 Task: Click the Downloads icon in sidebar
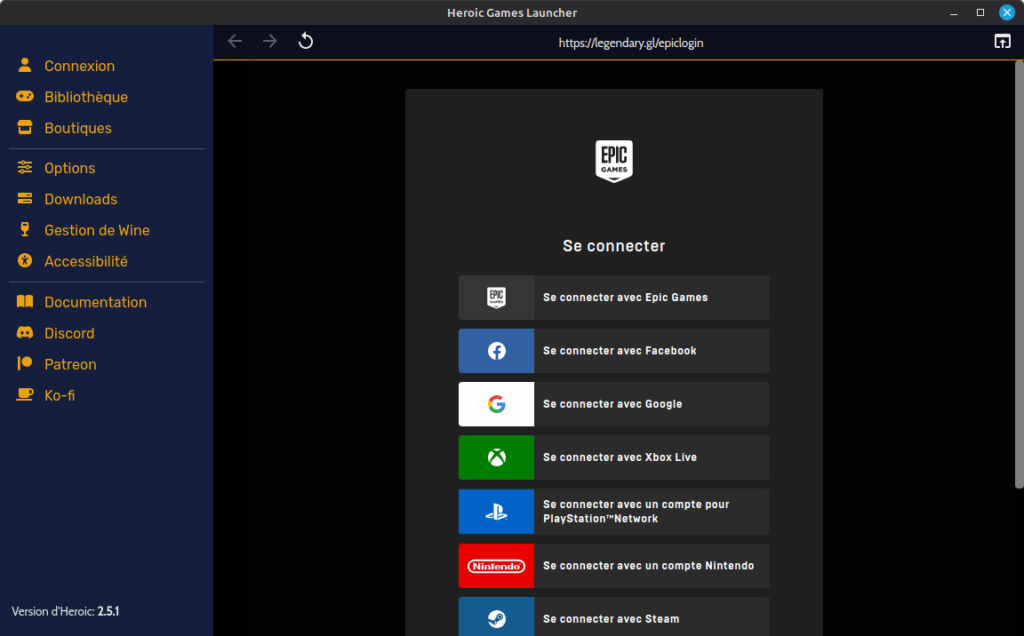(x=25, y=199)
